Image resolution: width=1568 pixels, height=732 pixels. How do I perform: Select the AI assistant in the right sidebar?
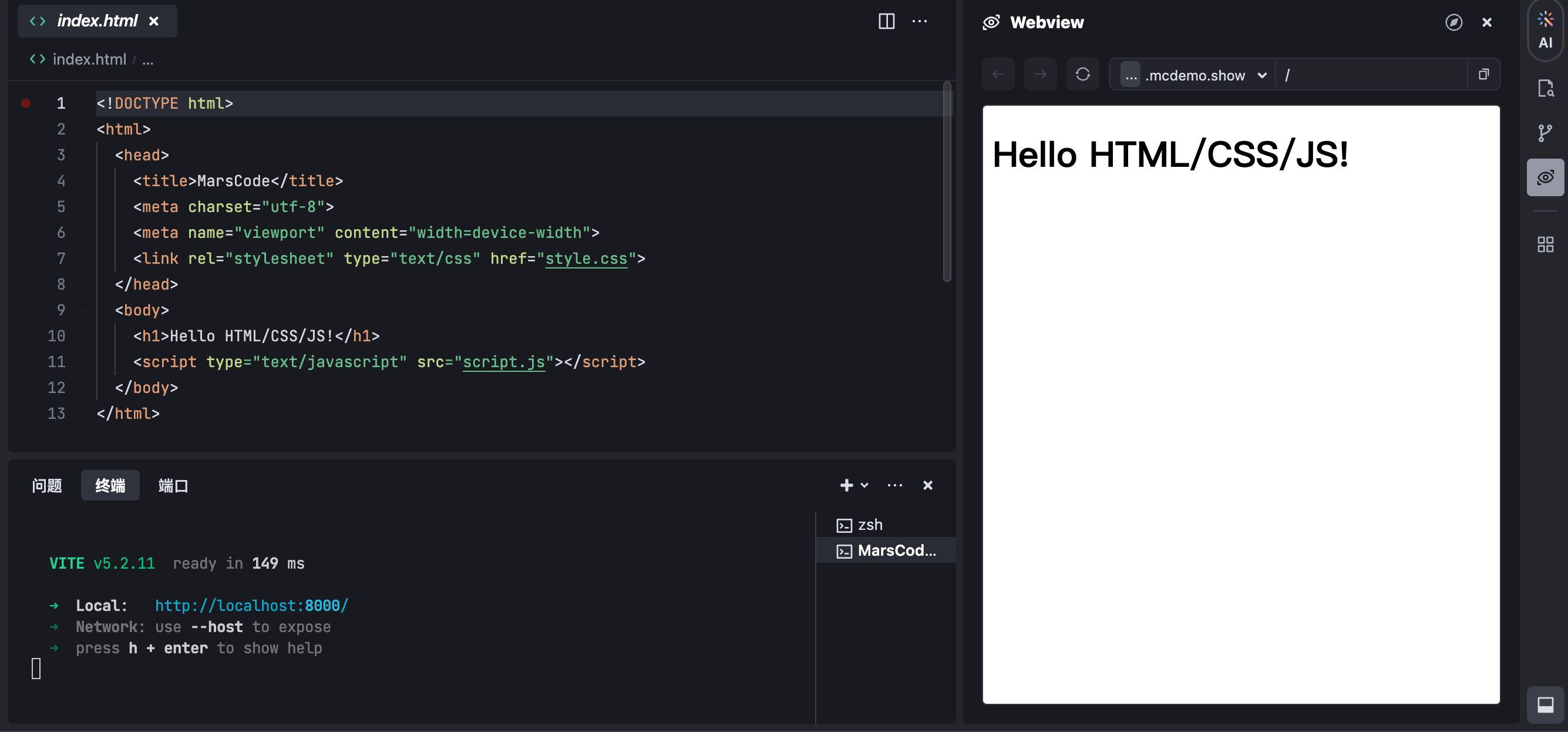(x=1545, y=29)
